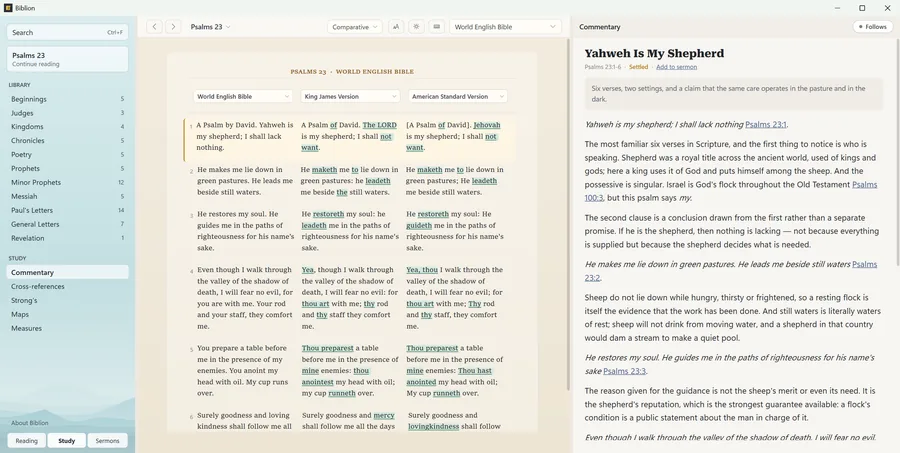Click highlighted "Jehovah" in American Standard verse 1
This screenshot has width=900, height=453.
[487, 125]
